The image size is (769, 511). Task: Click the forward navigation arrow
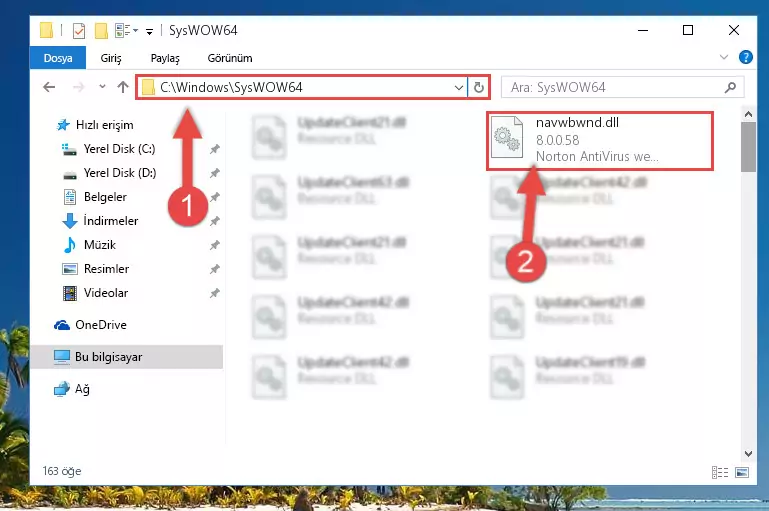(x=78, y=87)
